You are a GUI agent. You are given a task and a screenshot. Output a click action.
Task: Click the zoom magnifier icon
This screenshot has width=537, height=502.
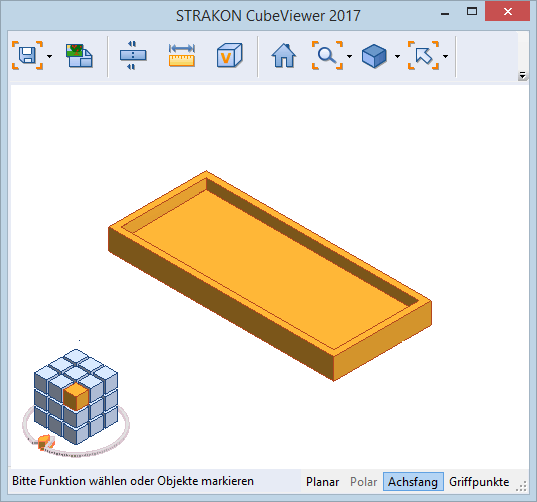[x=327, y=56]
